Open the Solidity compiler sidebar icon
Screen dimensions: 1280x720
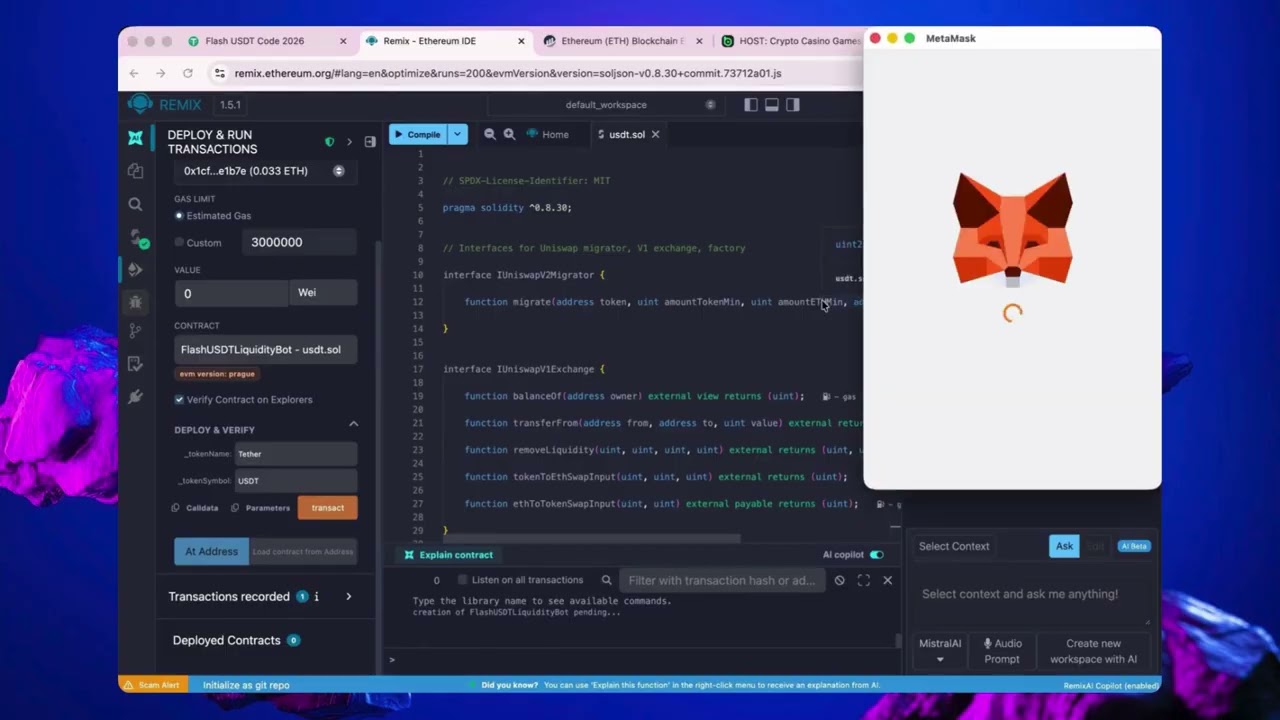[136, 237]
